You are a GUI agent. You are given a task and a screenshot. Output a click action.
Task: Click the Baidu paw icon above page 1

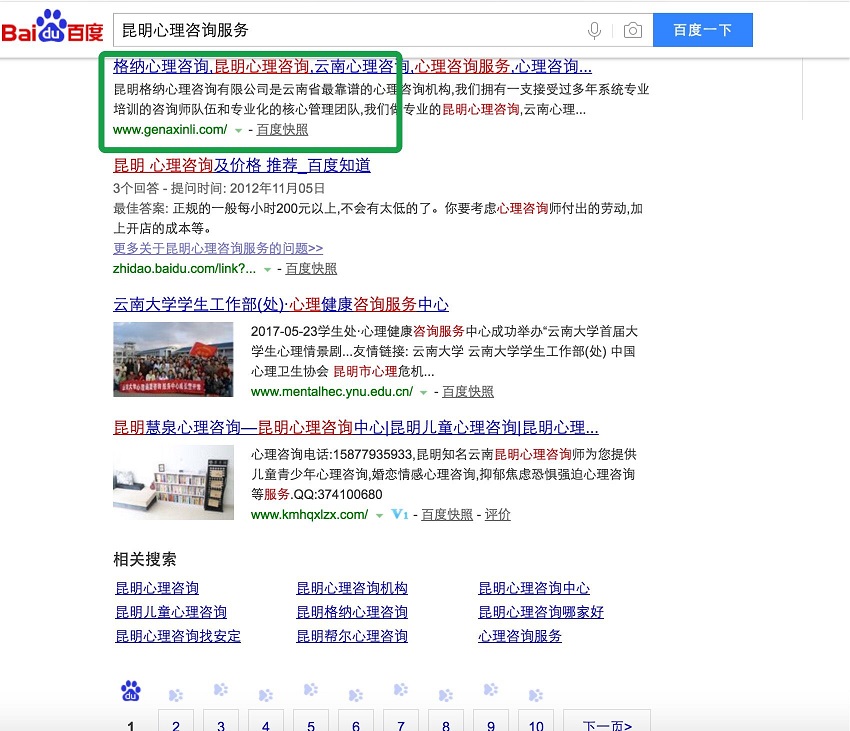[131, 691]
